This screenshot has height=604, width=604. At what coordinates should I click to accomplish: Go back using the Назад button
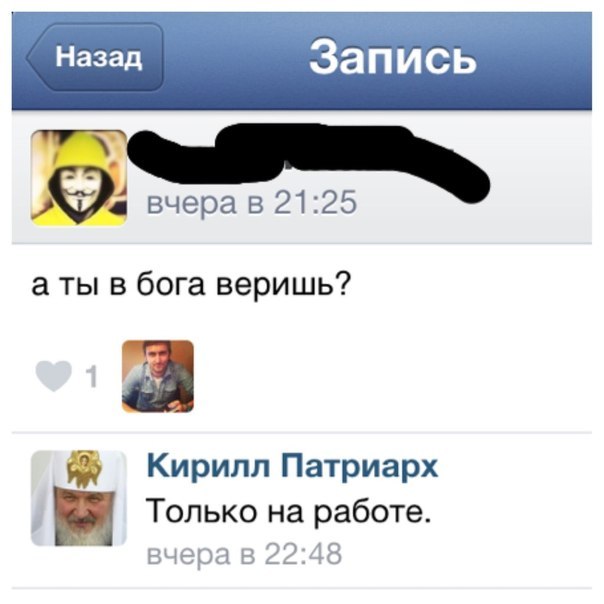pyautogui.click(x=95, y=57)
